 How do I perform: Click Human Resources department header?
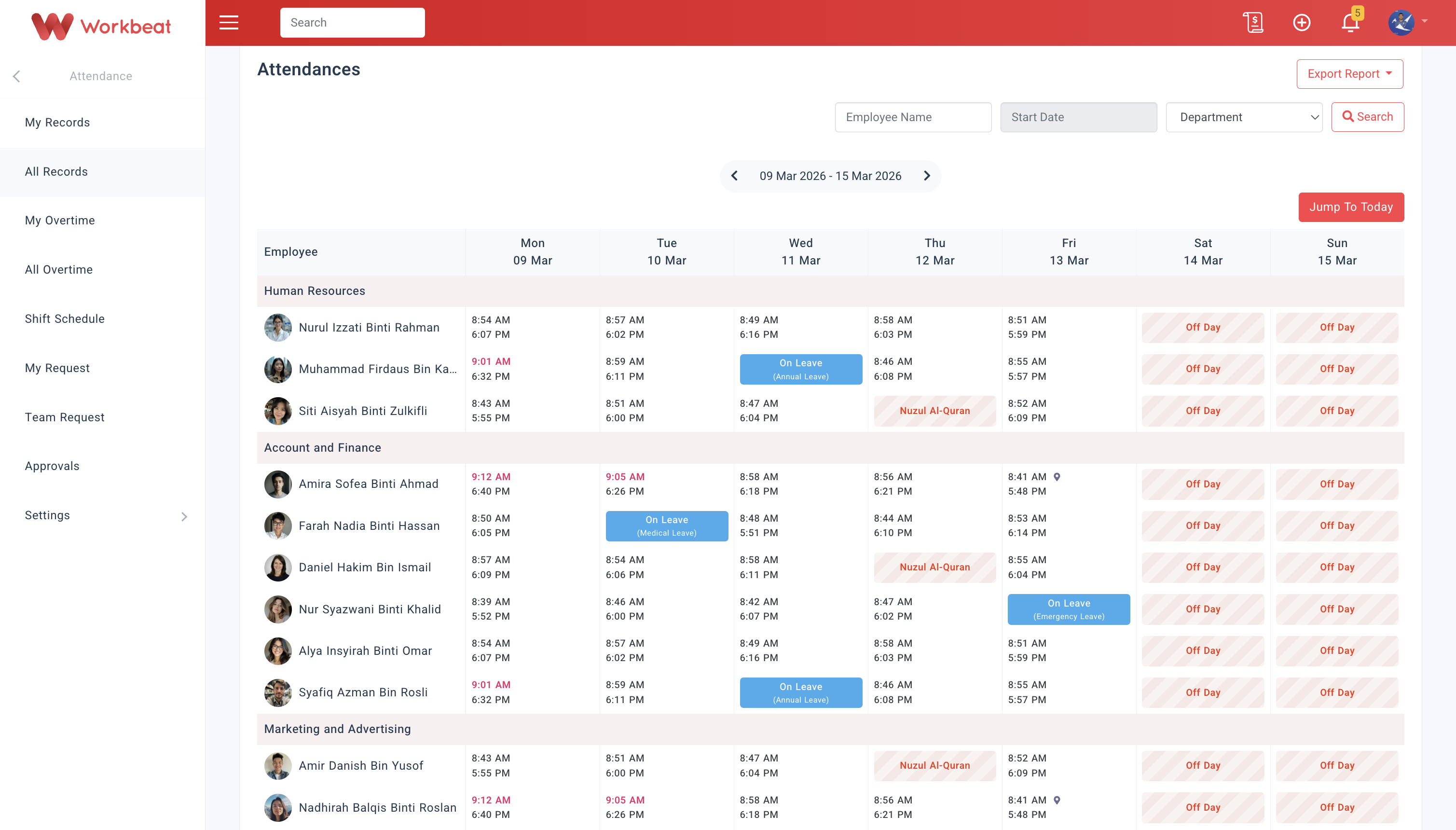pos(830,291)
